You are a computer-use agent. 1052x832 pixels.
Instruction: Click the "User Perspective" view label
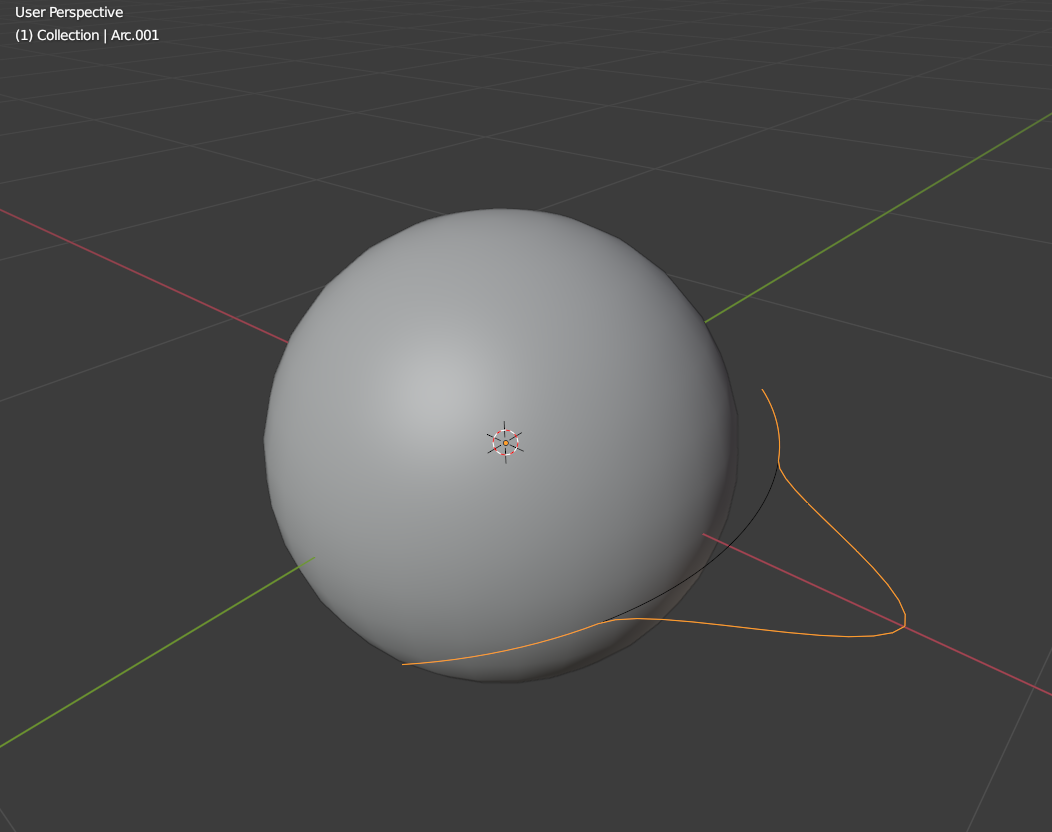69,12
